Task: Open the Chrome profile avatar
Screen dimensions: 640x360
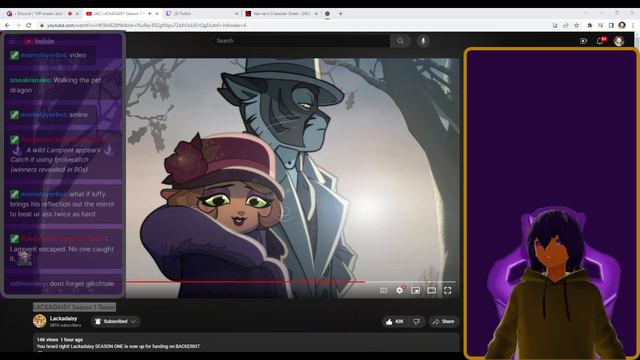Action: click(622, 25)
